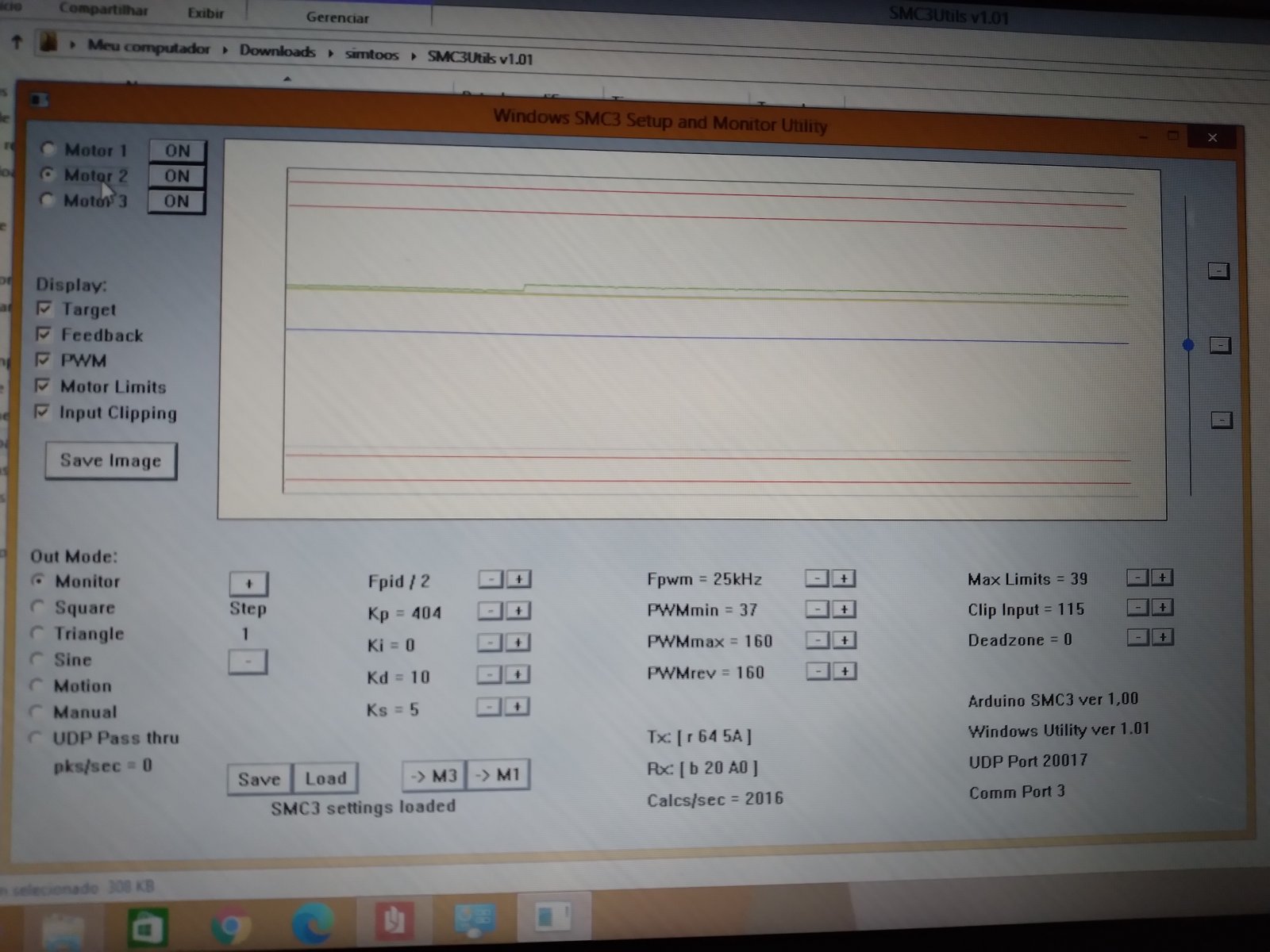Viewport: 1270px width, 952px height.
Task: Click the bottom button beside graph slider
Action: click(x=1222, y=420)
